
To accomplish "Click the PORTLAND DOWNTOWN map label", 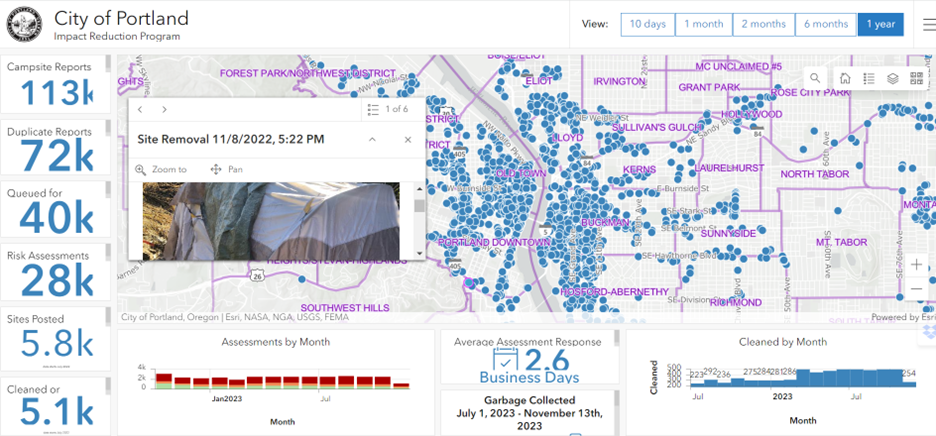I will [x=494, y=243].
